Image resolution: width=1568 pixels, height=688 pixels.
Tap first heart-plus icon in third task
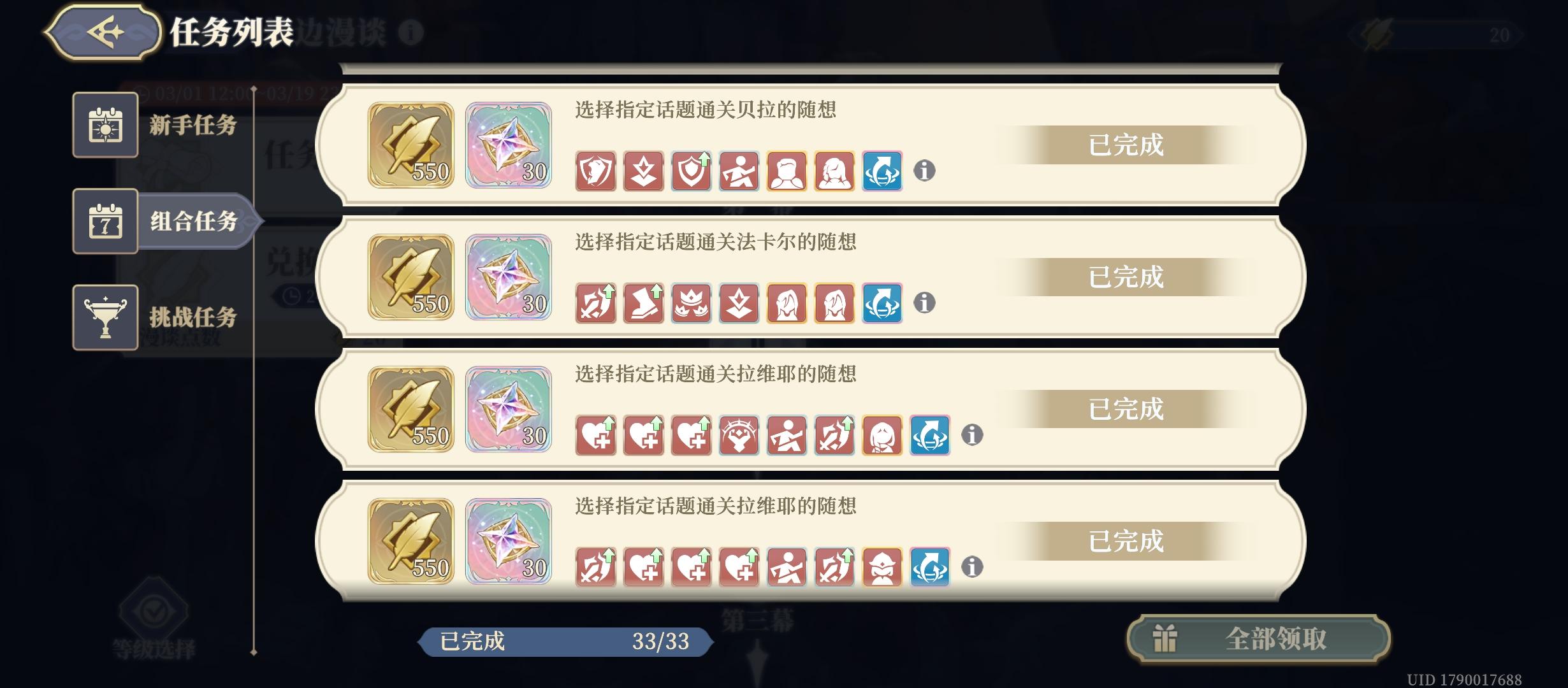click(596, 435)
